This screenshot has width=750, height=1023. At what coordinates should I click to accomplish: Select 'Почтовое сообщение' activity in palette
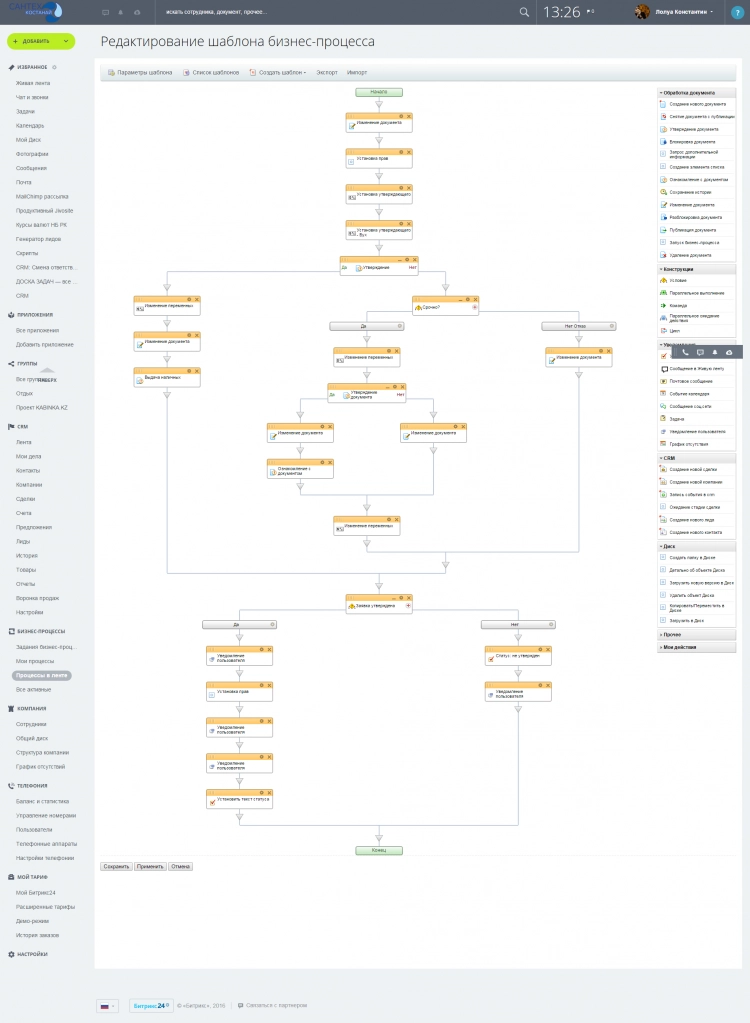690,381
